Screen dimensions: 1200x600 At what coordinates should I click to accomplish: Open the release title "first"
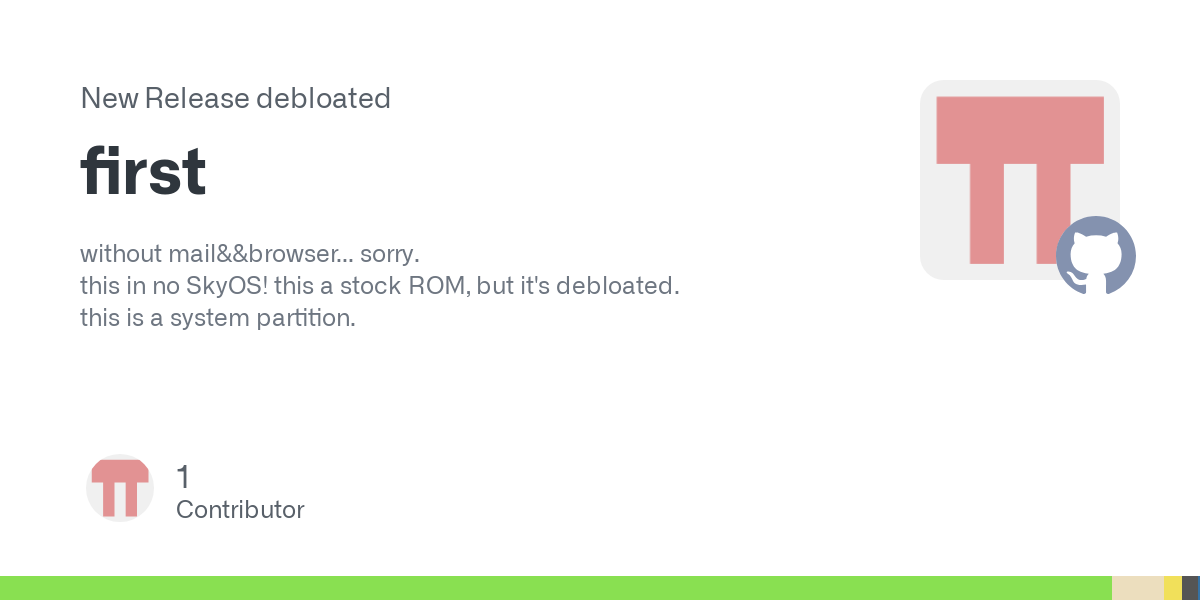tap(143, 171)
